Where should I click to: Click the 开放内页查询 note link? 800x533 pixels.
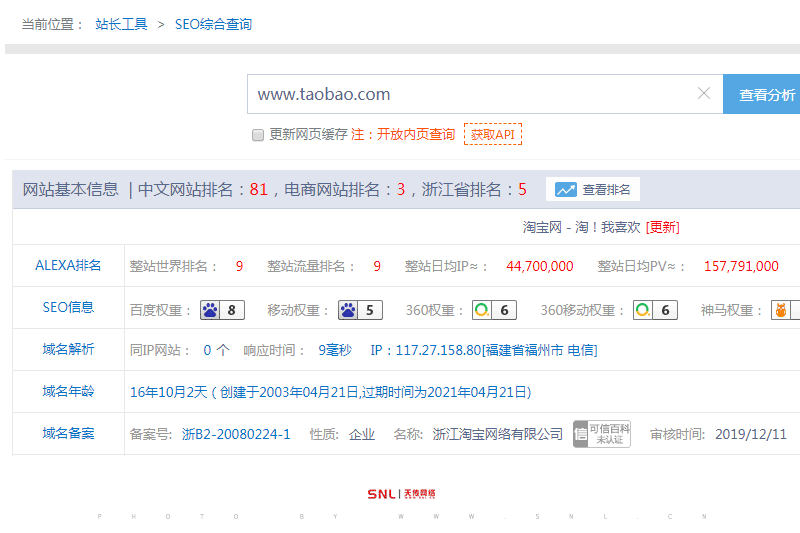coord(416,134)
